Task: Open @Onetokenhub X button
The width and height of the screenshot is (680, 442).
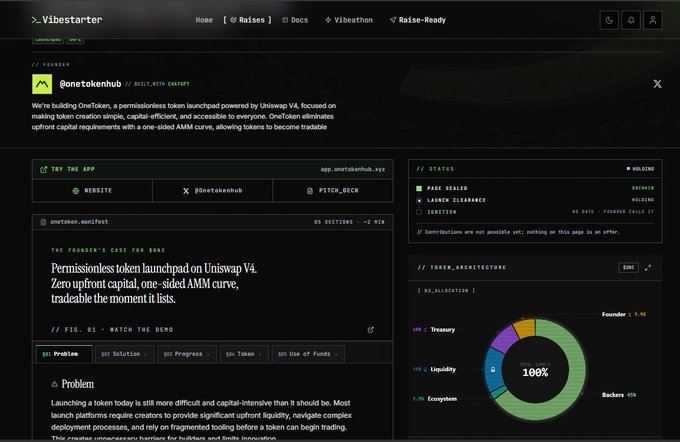Action: click(212, 190)
